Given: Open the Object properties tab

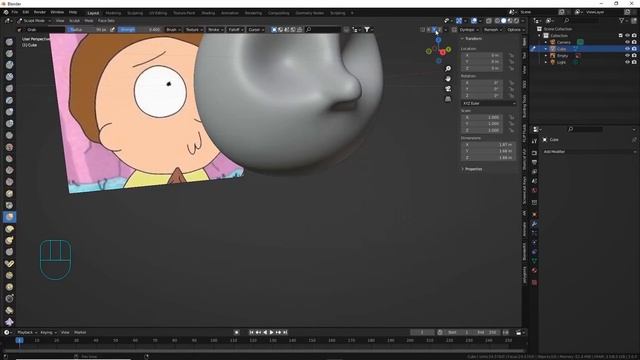Looking at the screenshot, I should tap(534, 214).
